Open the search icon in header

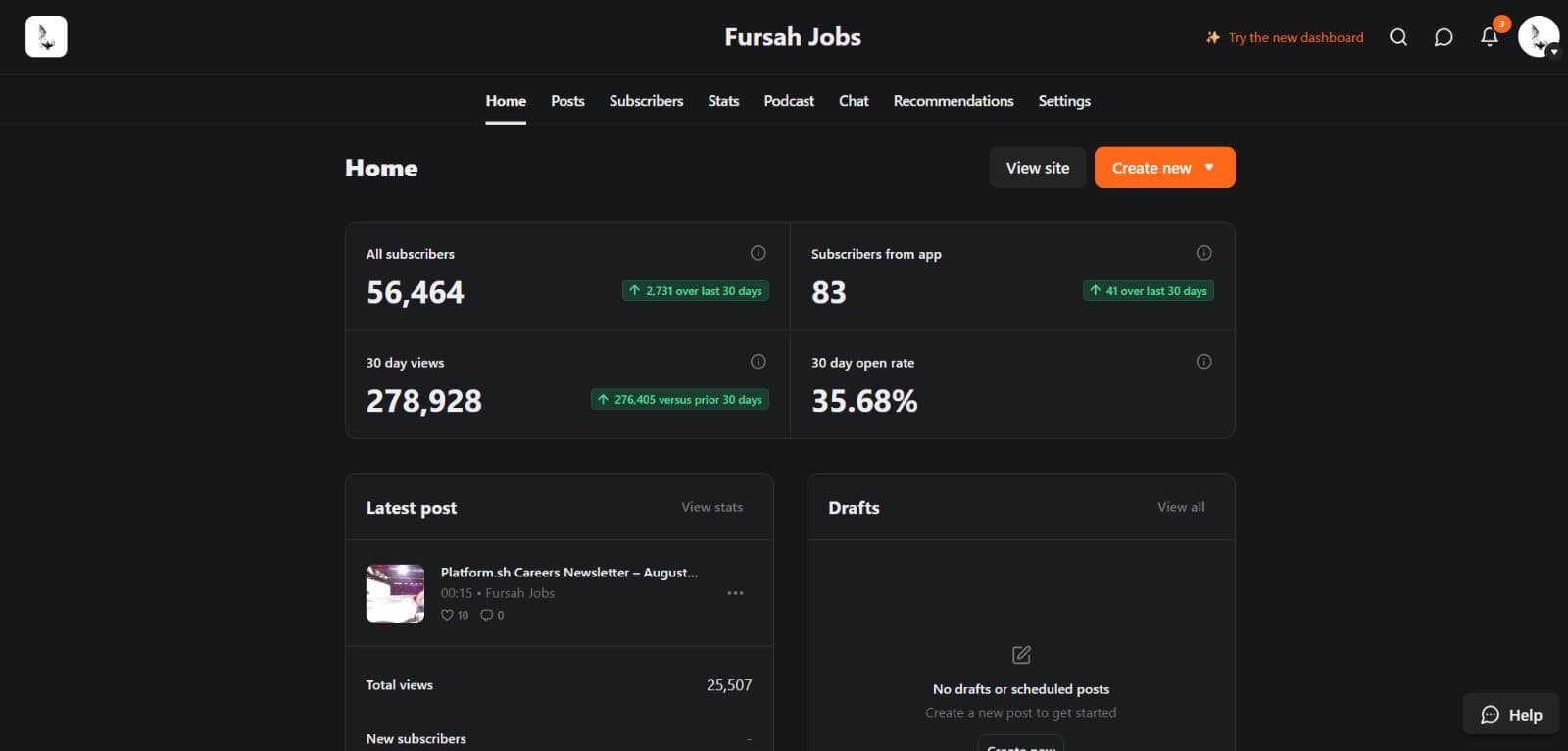(x=1398, y=37)
